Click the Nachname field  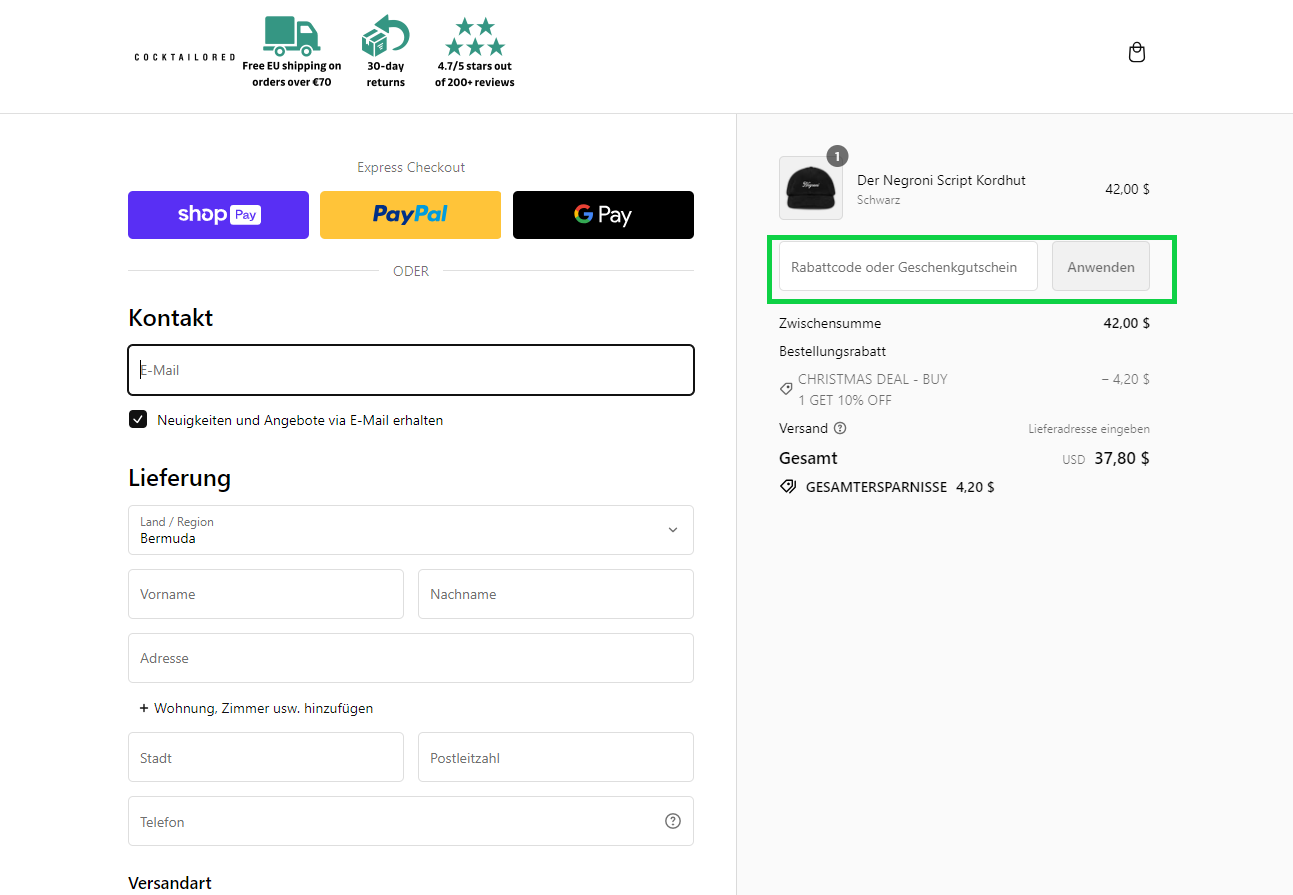[x=556, y=594]
